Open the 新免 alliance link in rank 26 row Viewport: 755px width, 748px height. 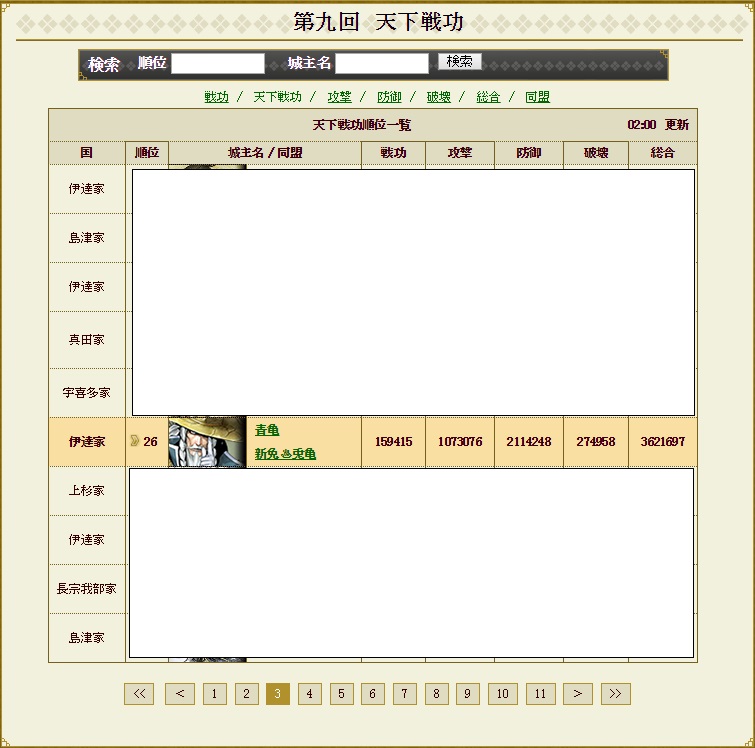285,453
